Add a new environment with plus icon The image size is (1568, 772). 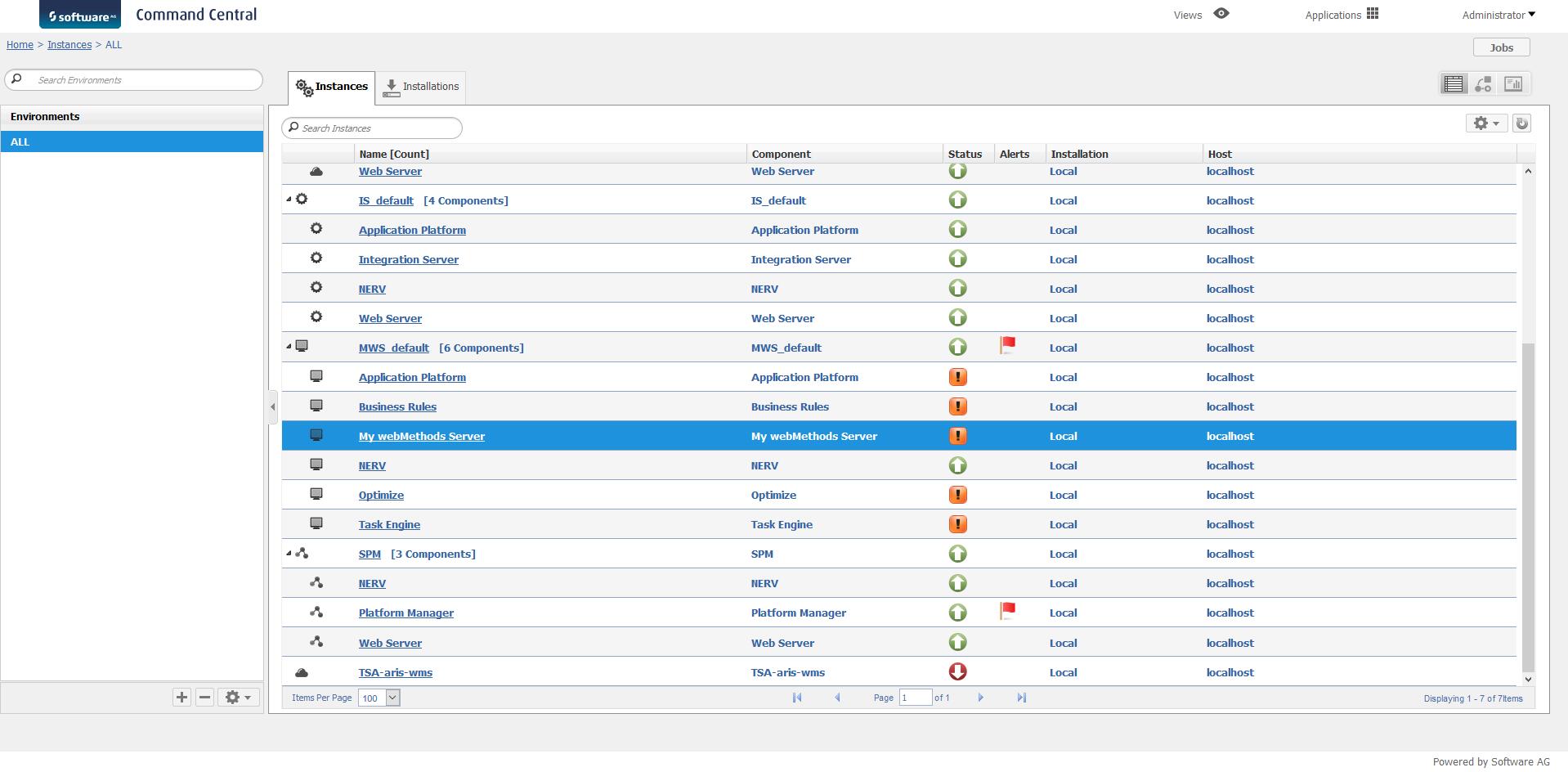tap(181, 697)
